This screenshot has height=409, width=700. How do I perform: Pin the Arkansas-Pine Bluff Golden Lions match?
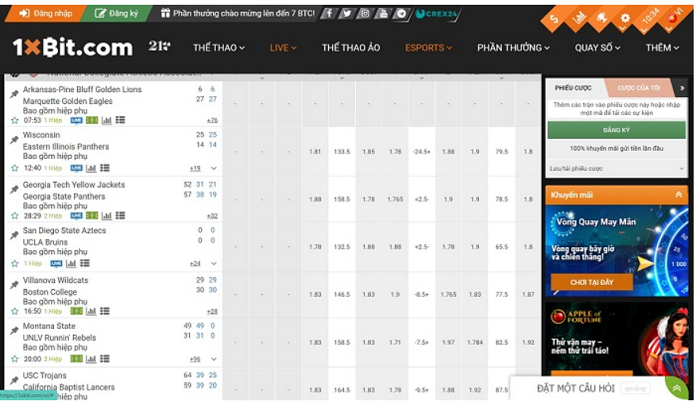coord(13,94)
